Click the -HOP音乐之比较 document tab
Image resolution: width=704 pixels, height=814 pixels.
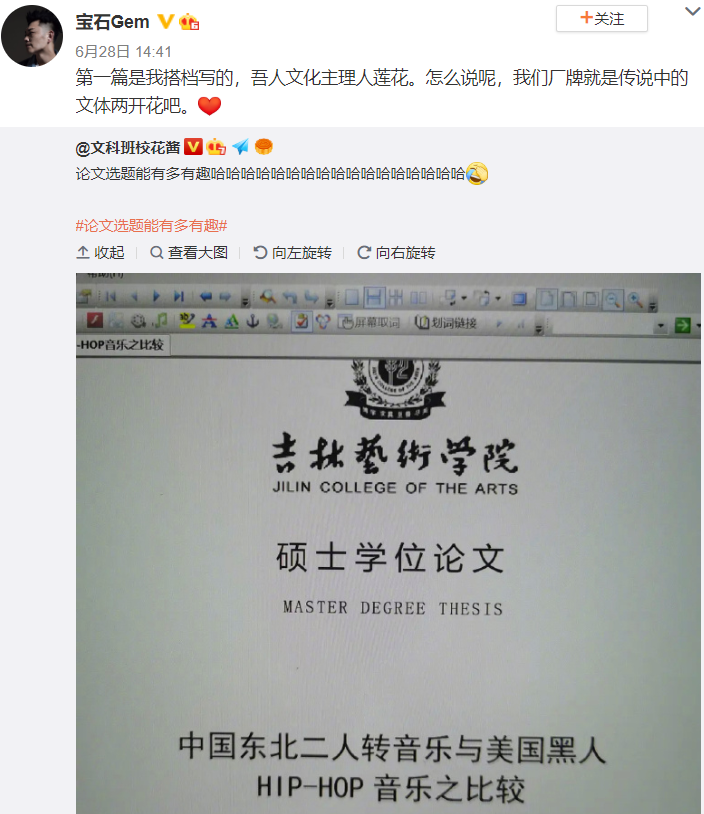pyautogui.click(x=123, y=345)
